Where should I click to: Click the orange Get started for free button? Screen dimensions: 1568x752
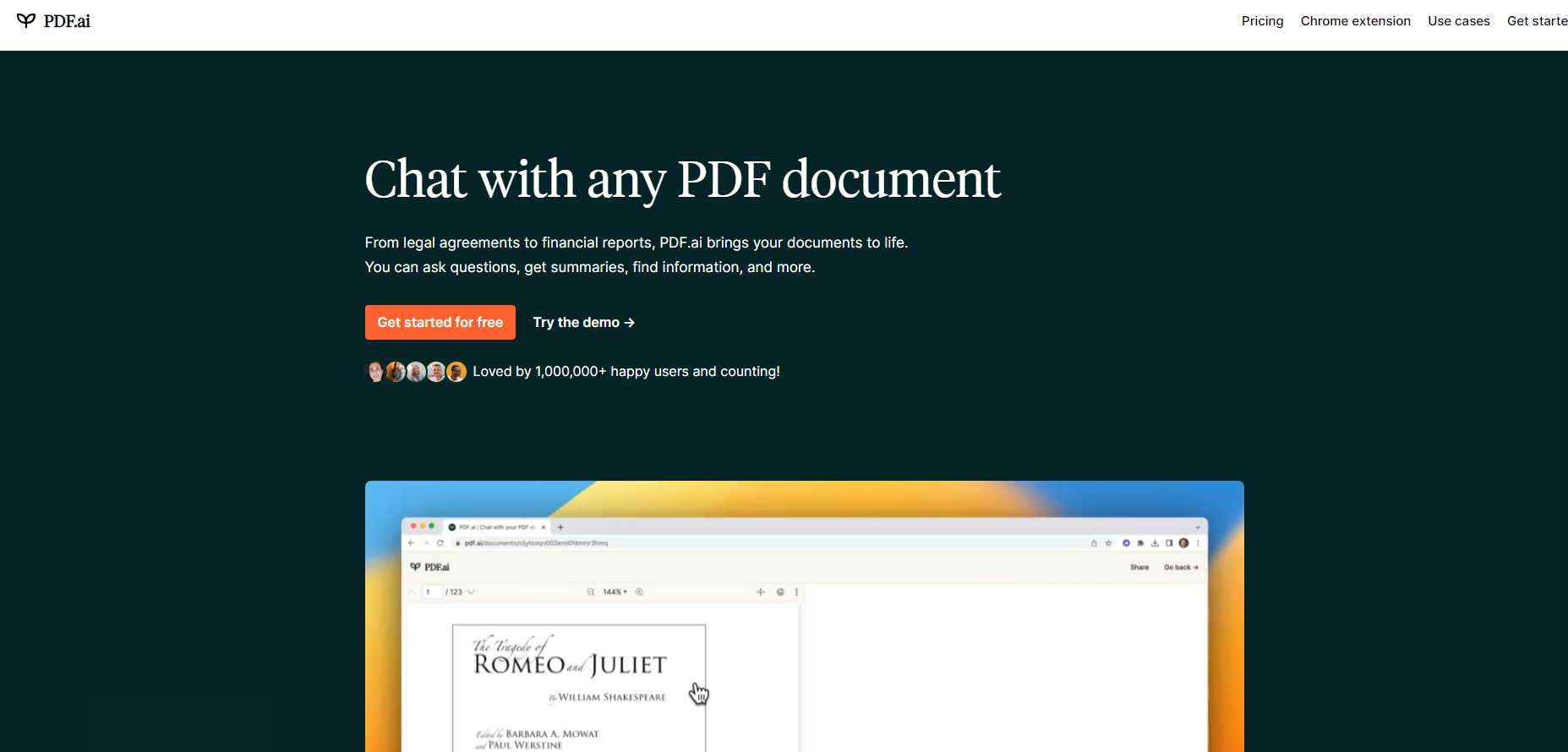[x=440, y=323]
